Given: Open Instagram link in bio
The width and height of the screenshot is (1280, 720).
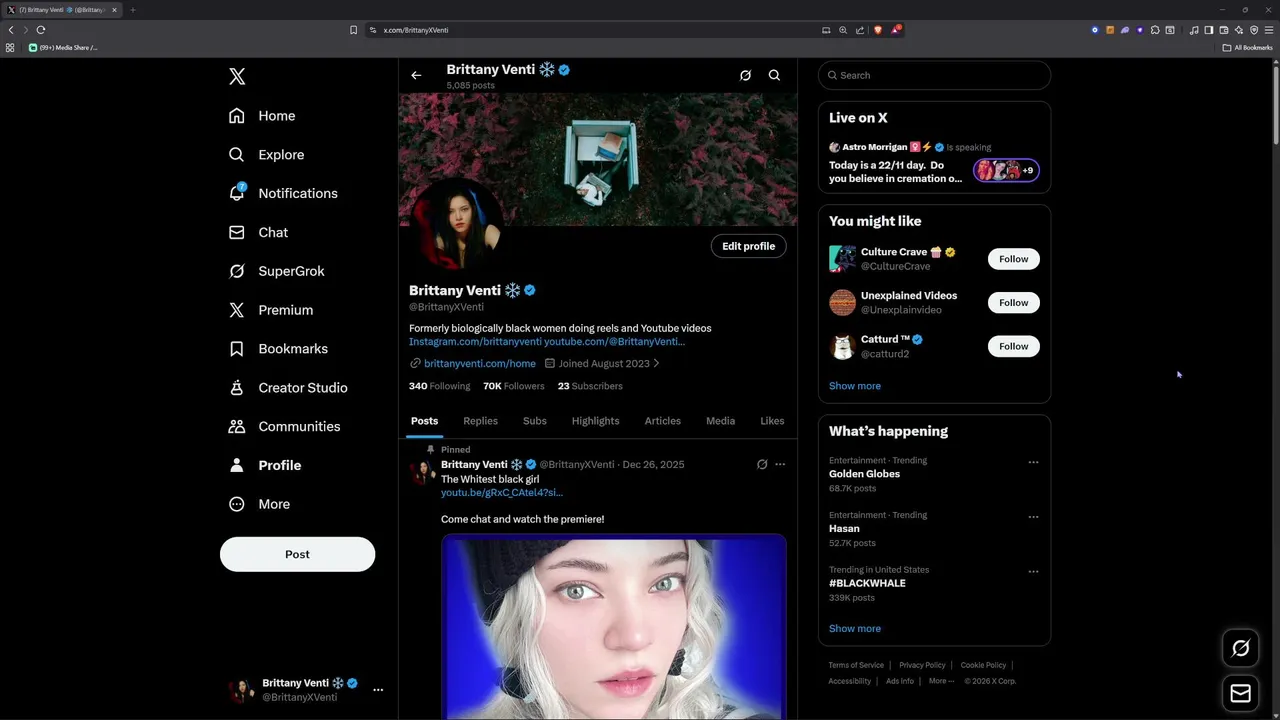Looking at the screenshot, I should (x=475, y=342).
